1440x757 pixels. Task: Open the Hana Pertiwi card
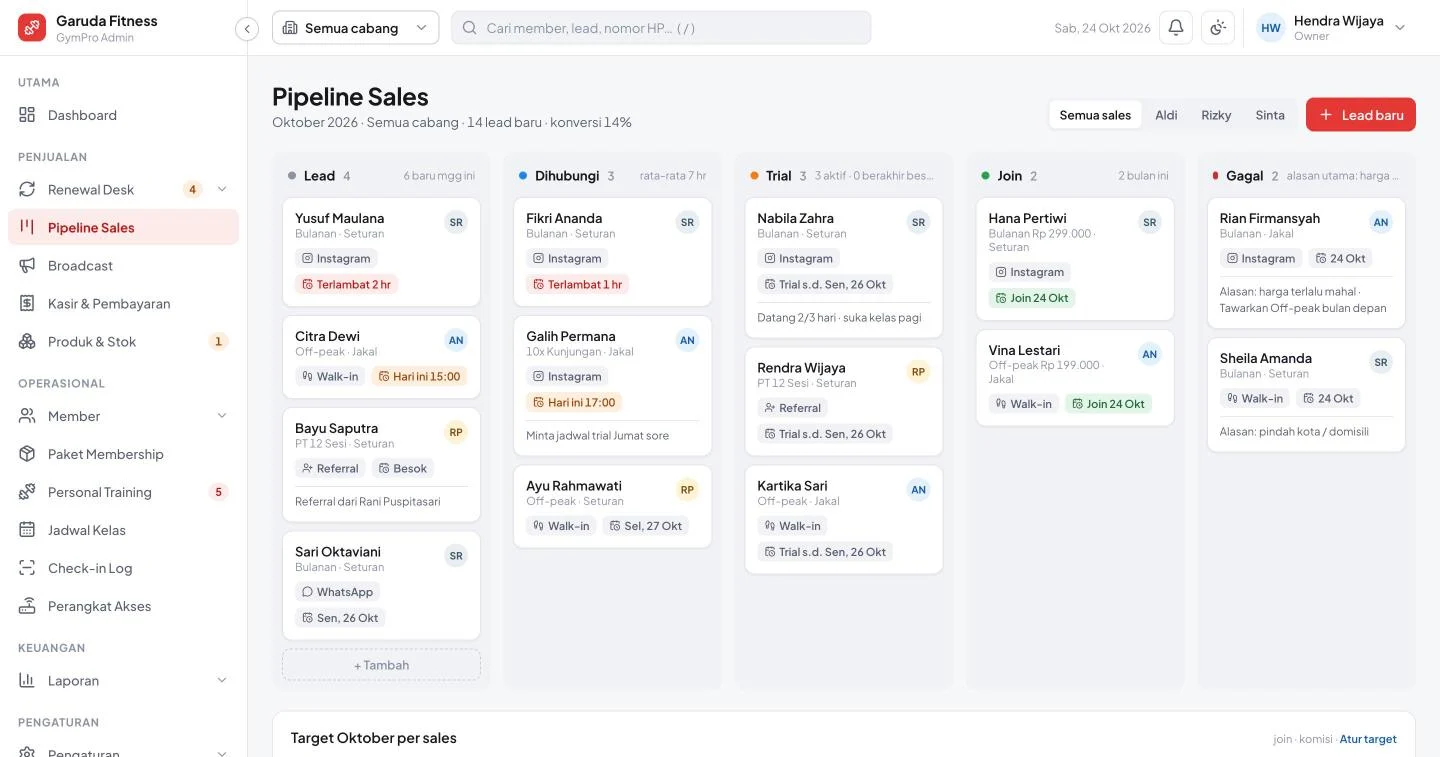(x=1075, y=259)
